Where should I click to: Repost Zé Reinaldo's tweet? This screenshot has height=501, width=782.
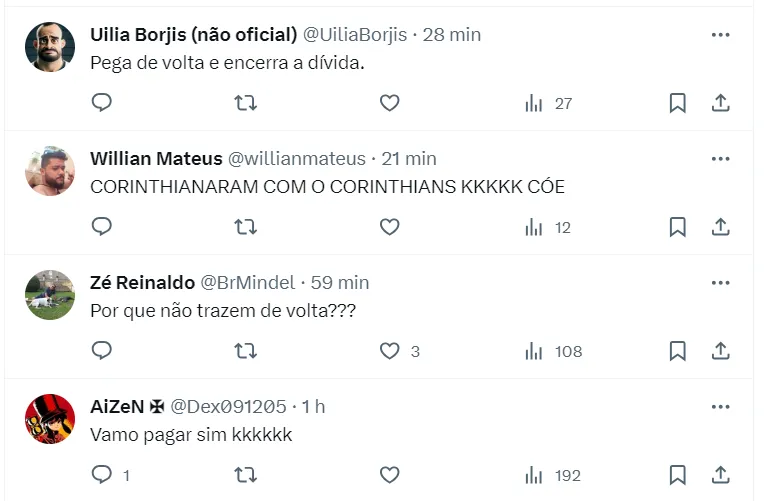pos(245,351)
